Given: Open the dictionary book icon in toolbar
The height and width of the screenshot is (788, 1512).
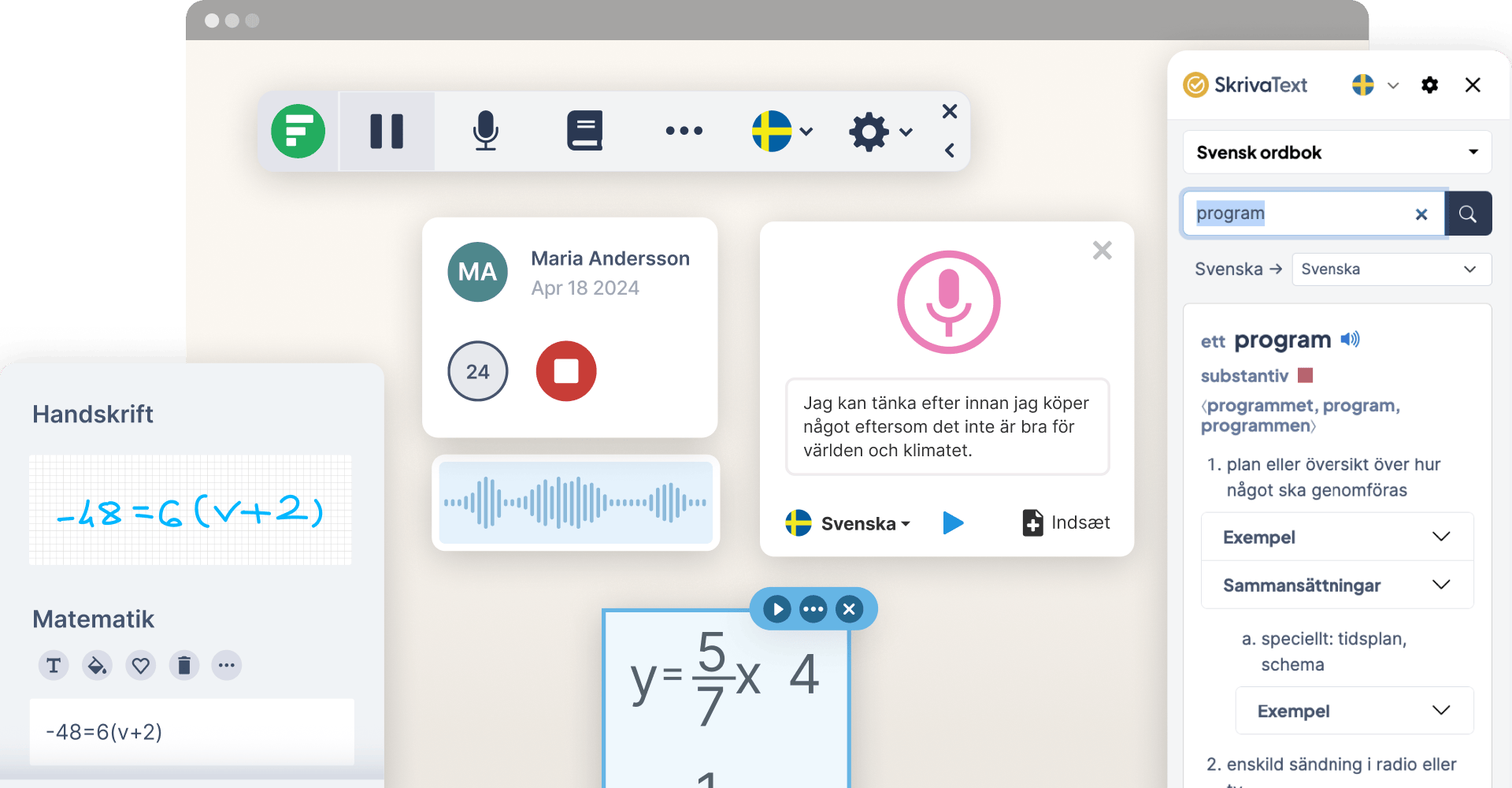Looking at the screenshot, I should (585, 131).
